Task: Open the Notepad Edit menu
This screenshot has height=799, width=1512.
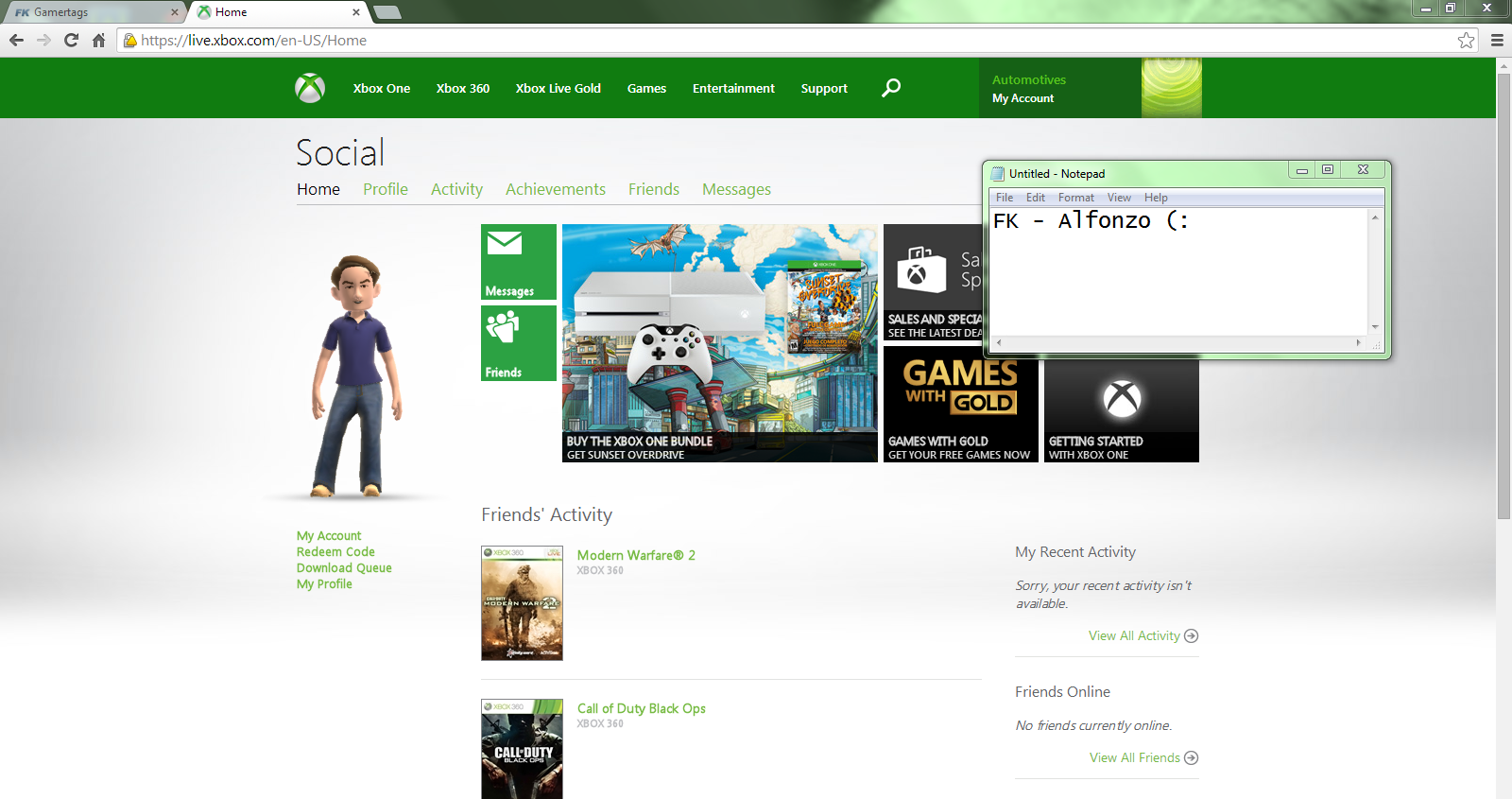Action: click(x=1036, y=198)
